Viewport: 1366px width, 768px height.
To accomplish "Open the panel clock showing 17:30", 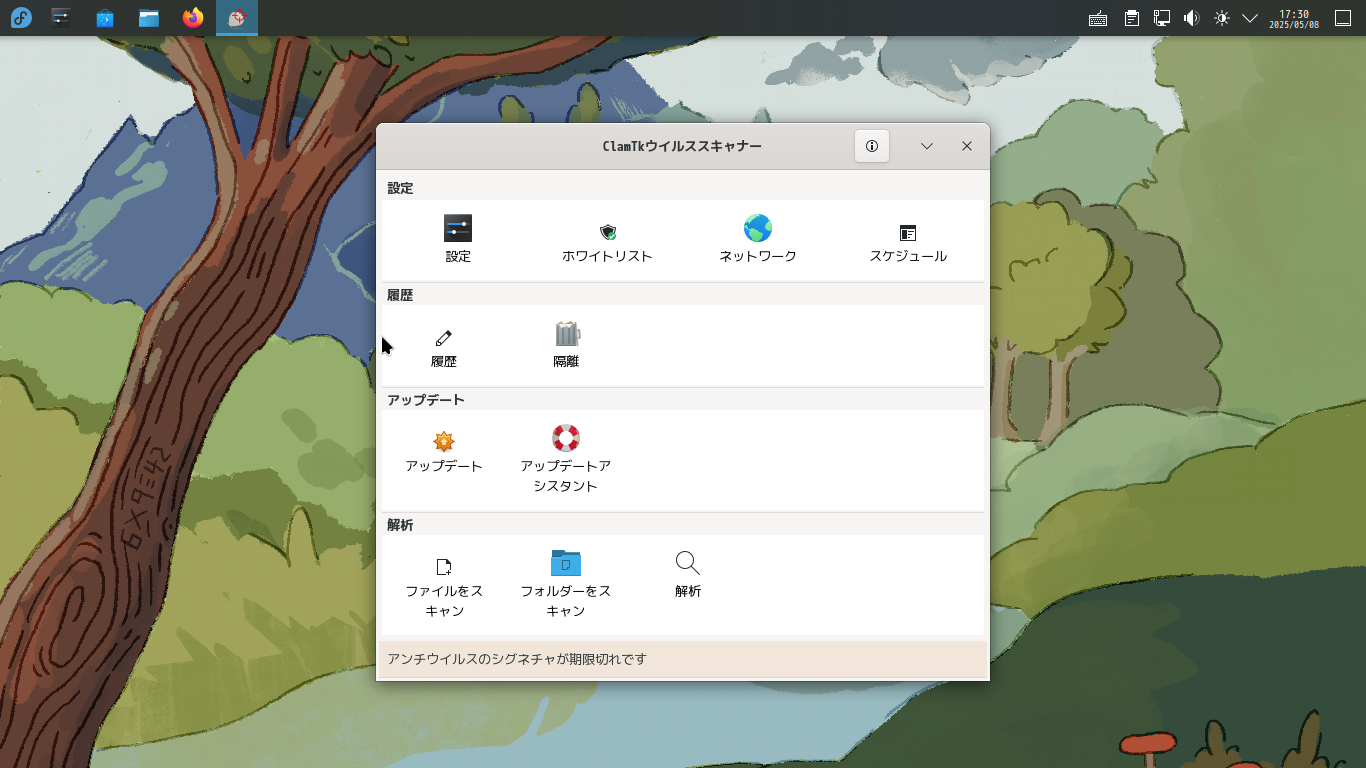I will pos(1294,18).
